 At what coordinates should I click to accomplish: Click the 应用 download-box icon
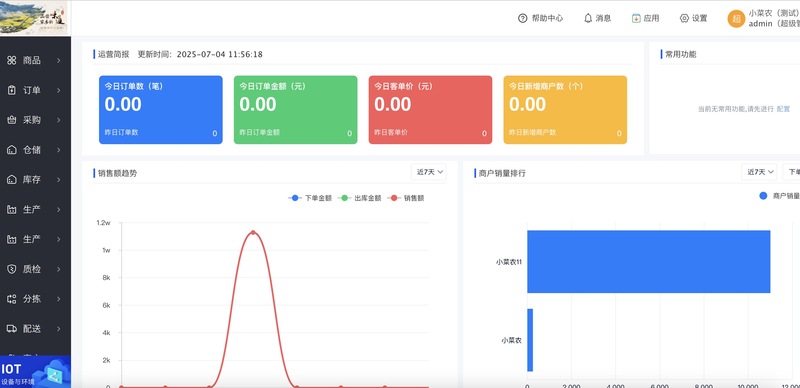[x=636, y=18]
